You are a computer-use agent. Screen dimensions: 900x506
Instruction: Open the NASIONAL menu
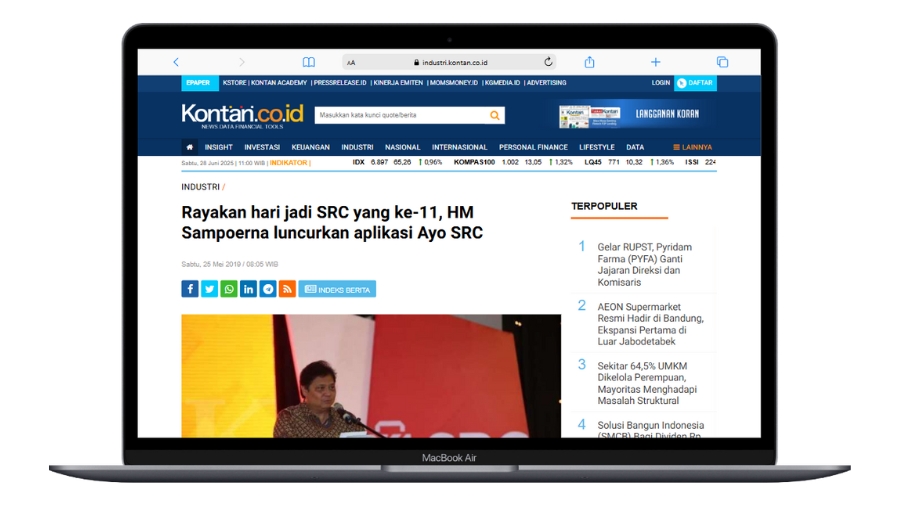402,147
